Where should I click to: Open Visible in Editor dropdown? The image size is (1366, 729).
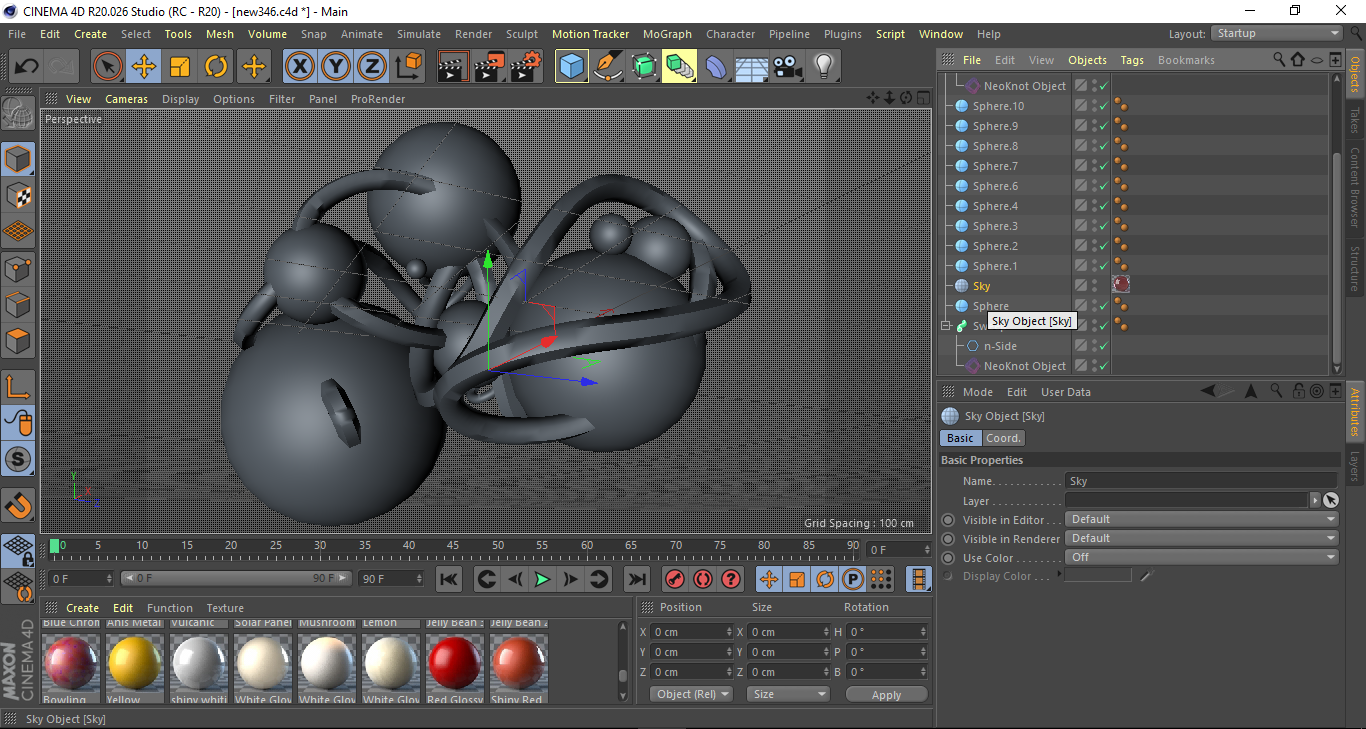click(1201, 519)
